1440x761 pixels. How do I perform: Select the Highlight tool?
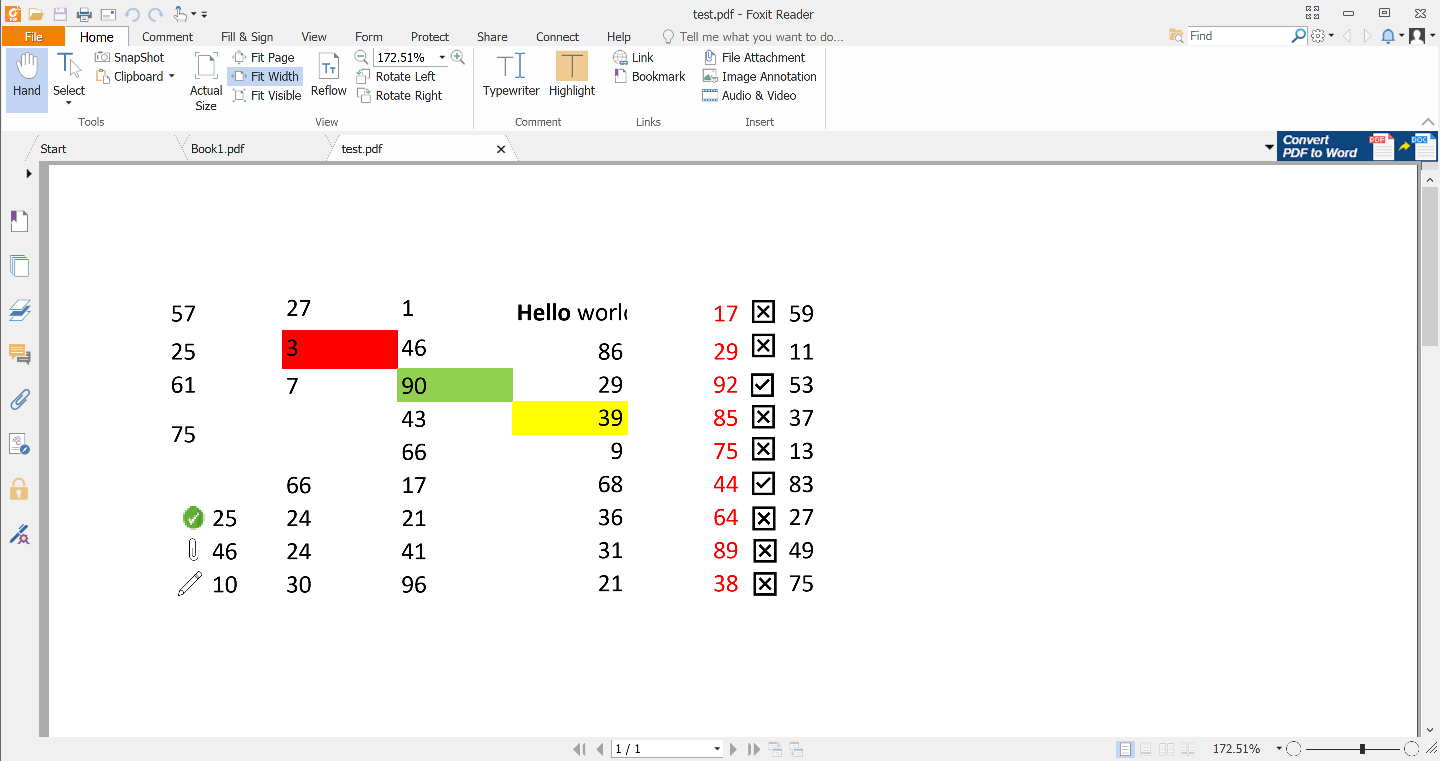571,75
